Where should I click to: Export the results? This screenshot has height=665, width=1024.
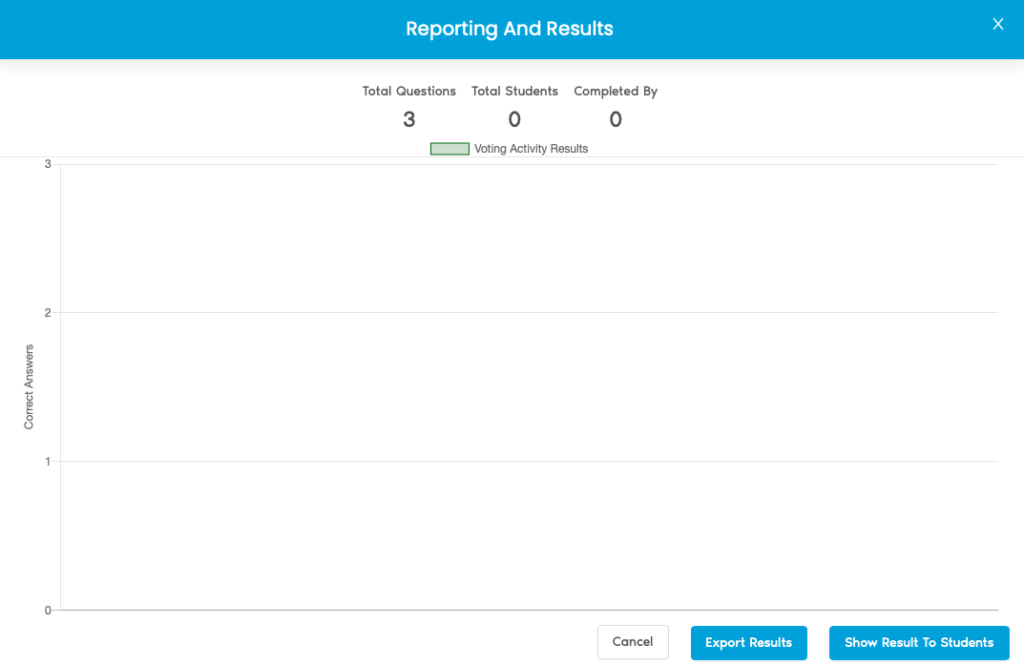tap(748, 642)
